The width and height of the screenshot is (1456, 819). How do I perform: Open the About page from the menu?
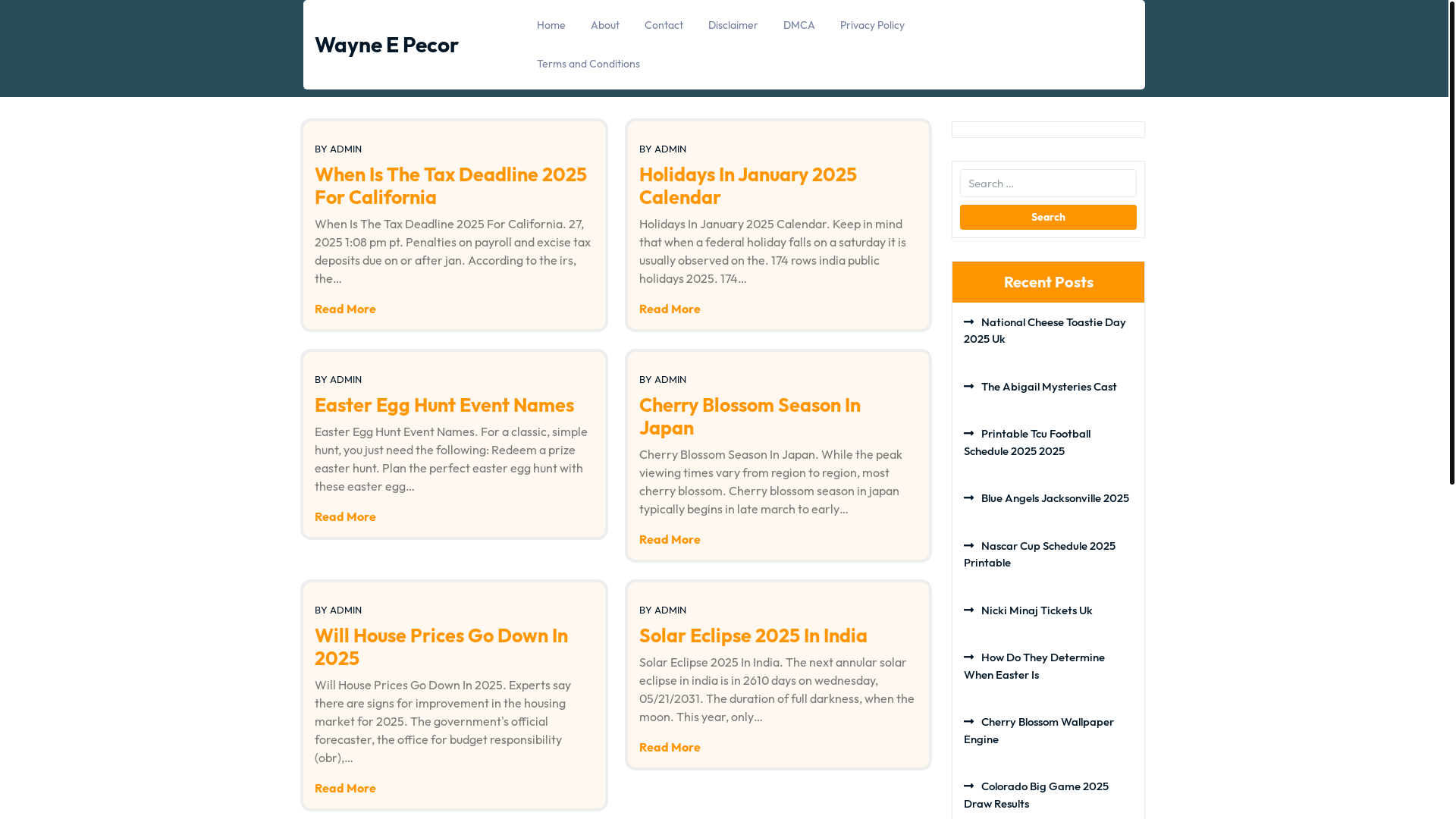click(x=605, y=25)
